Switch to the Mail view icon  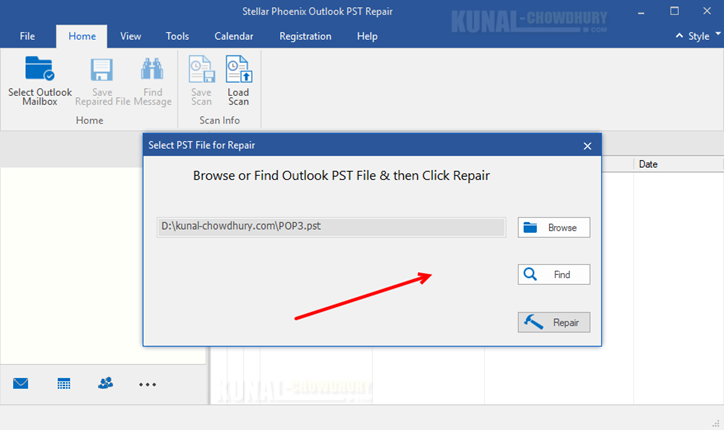click(20, 384)
